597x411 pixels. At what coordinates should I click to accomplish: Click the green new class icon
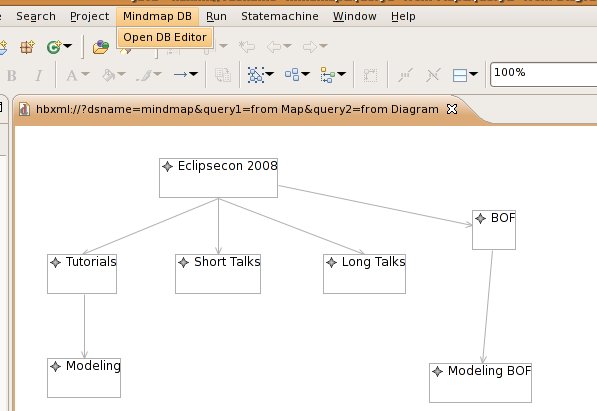coord(53,47)
